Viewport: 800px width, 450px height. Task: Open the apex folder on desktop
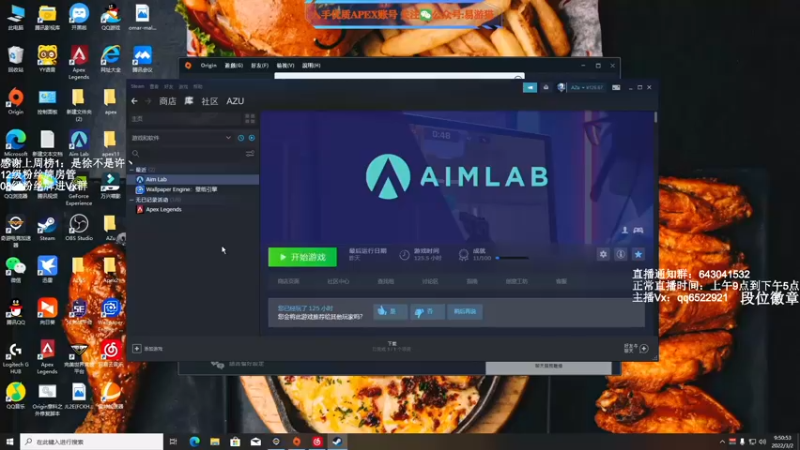pyautogui.click(x=110, y=101)
